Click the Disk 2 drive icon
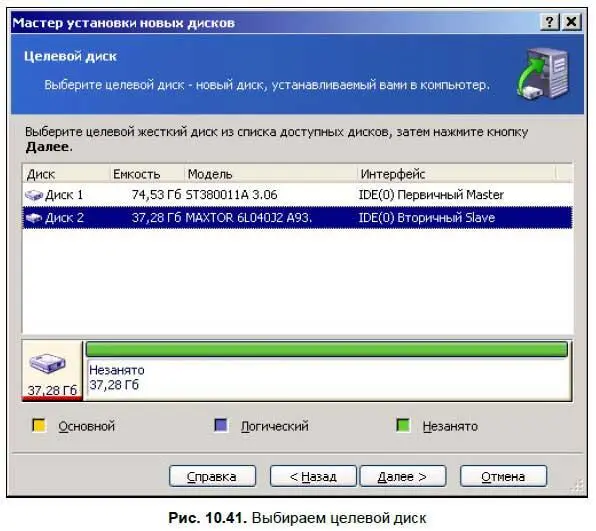 click(34, 218)
